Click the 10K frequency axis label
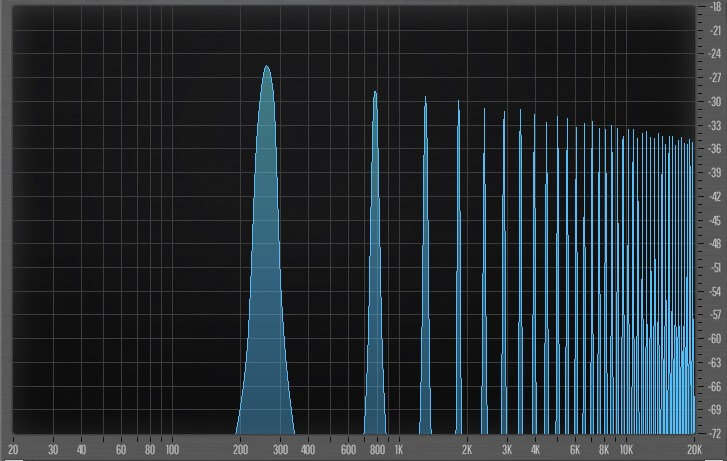Image resolution: width=727 pixels, height=461 pixels. point(625,451)
